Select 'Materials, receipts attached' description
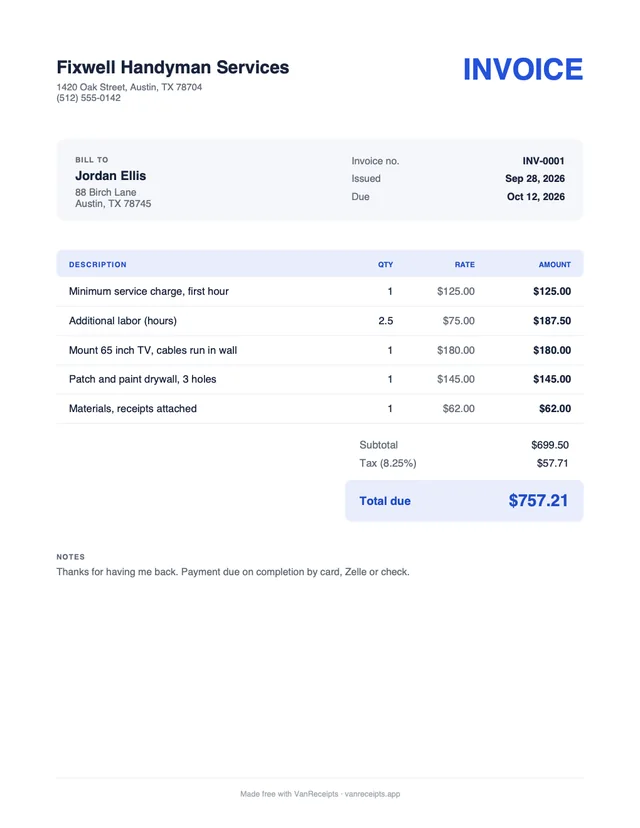The width and height of the screenshot is (640, 828). pyautogui.click(x=133, y=409)
